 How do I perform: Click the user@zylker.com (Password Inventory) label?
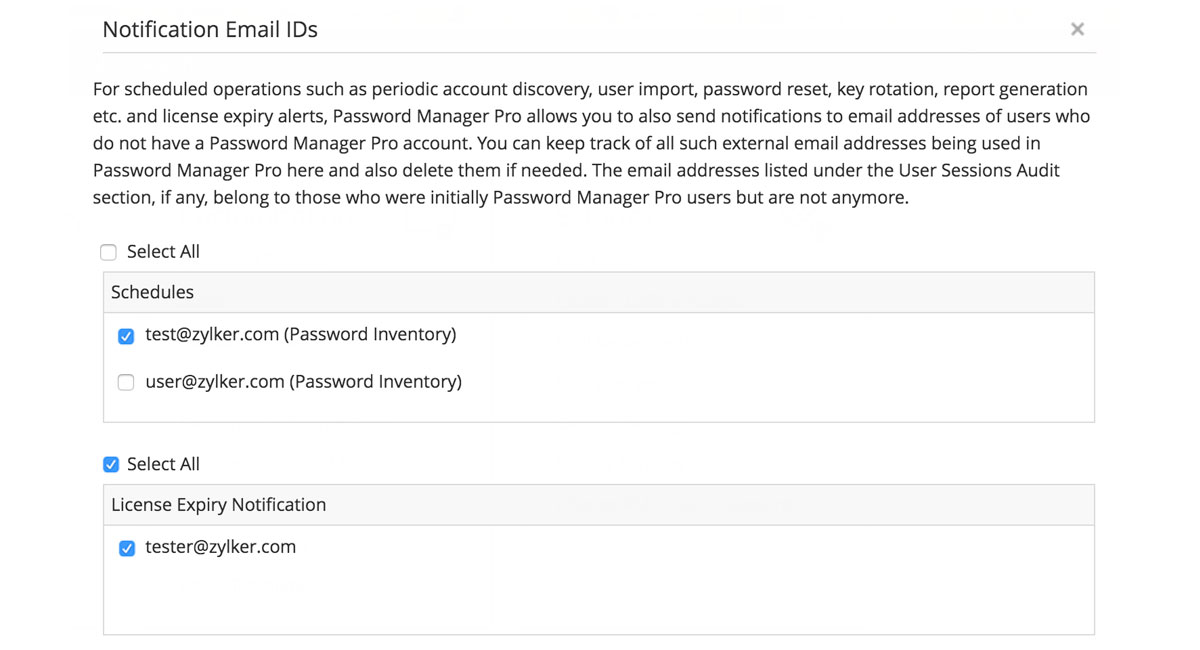click(x=303, y=381)
